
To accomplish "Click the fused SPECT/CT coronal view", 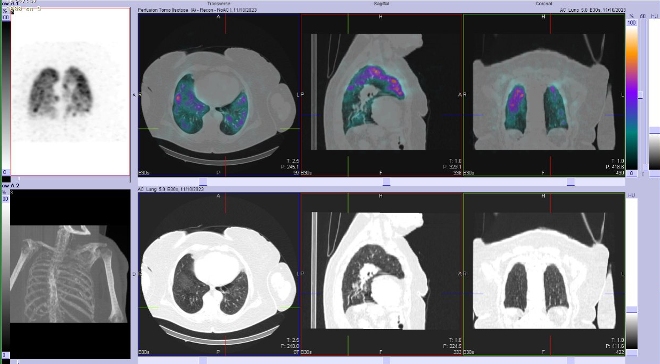I will point(544,95).
